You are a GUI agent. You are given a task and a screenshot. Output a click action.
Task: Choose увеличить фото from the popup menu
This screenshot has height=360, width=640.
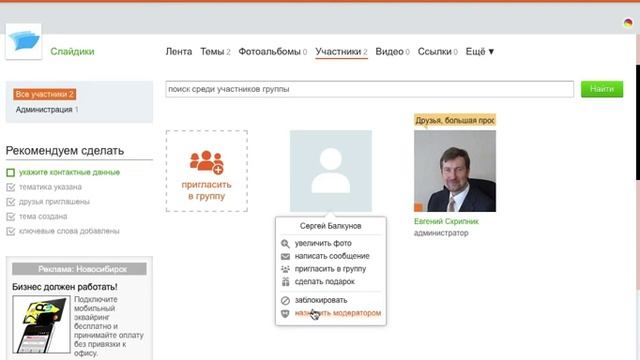(323, 243)
